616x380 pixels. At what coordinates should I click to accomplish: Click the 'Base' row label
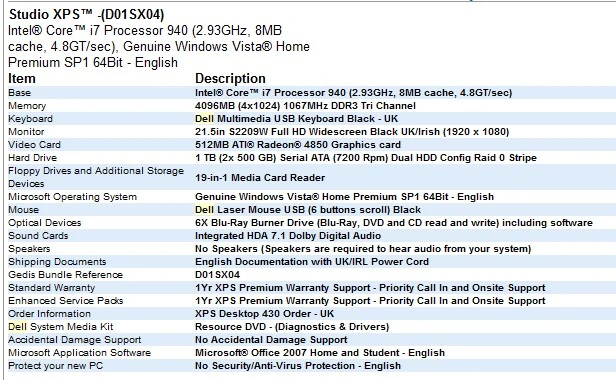(x=19, y=93)
